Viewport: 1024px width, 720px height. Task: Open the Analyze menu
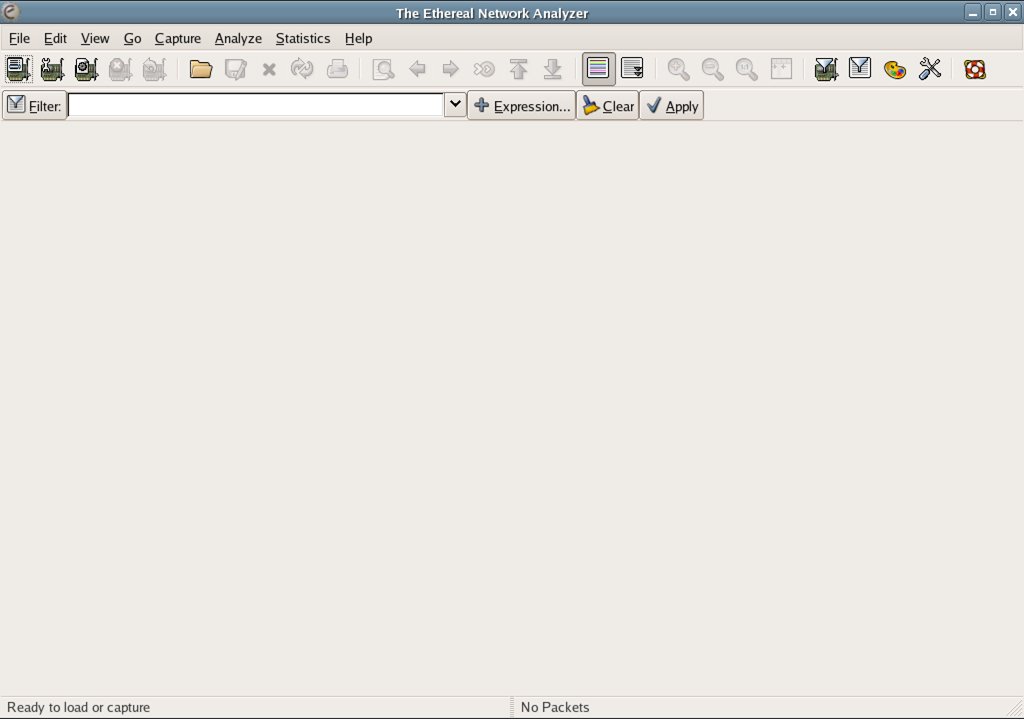pos(238,38)
